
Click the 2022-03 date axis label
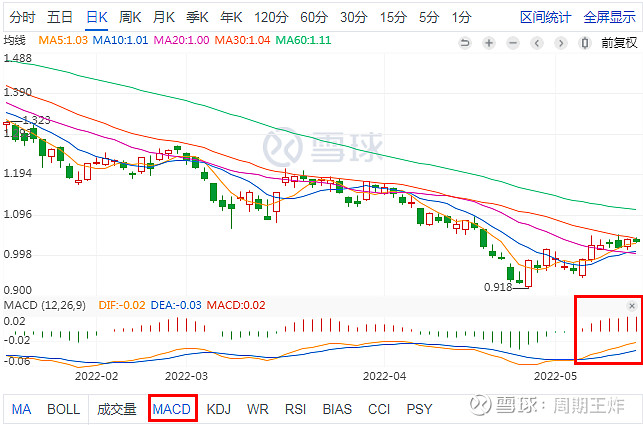(x=186, y=376)
